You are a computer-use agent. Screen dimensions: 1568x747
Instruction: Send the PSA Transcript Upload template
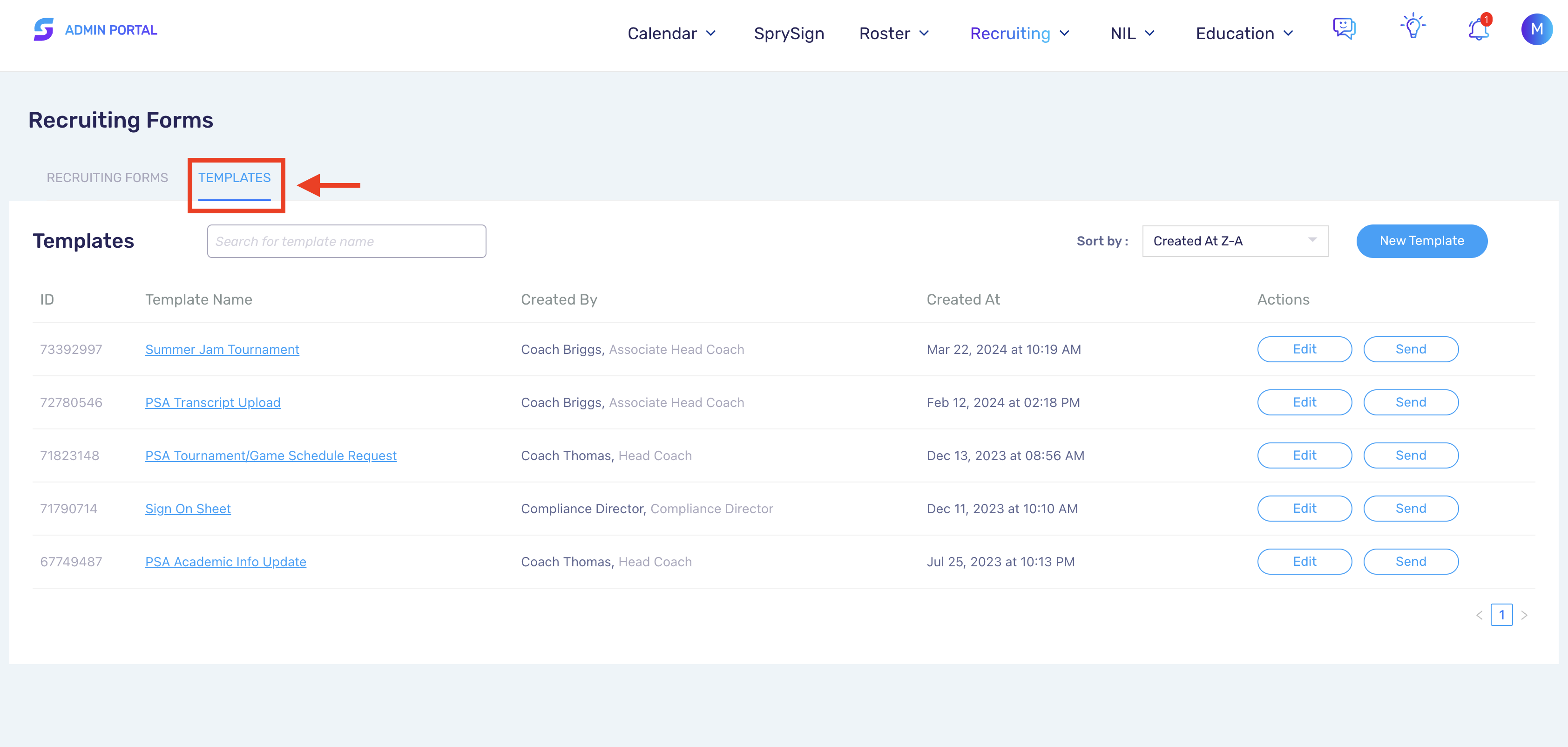(x=1410, y=402)
